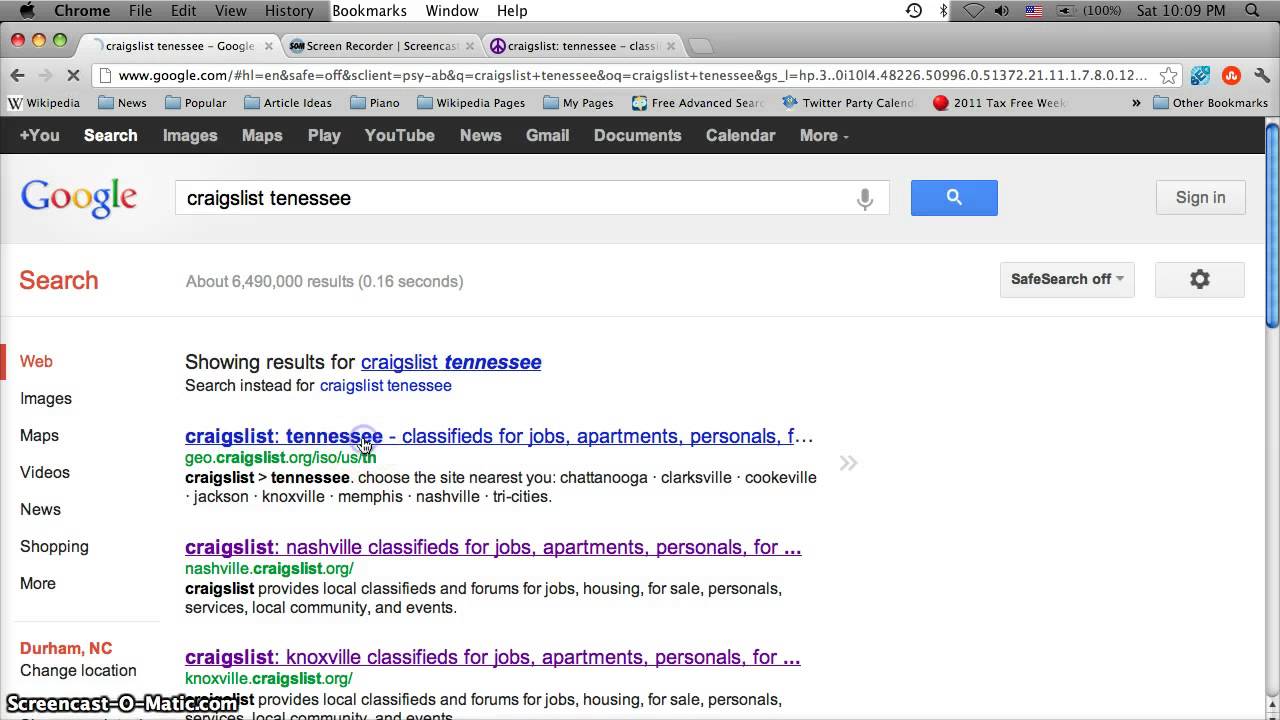Click the browser forward arrow

pyautogui.click(x=45, y=75)
